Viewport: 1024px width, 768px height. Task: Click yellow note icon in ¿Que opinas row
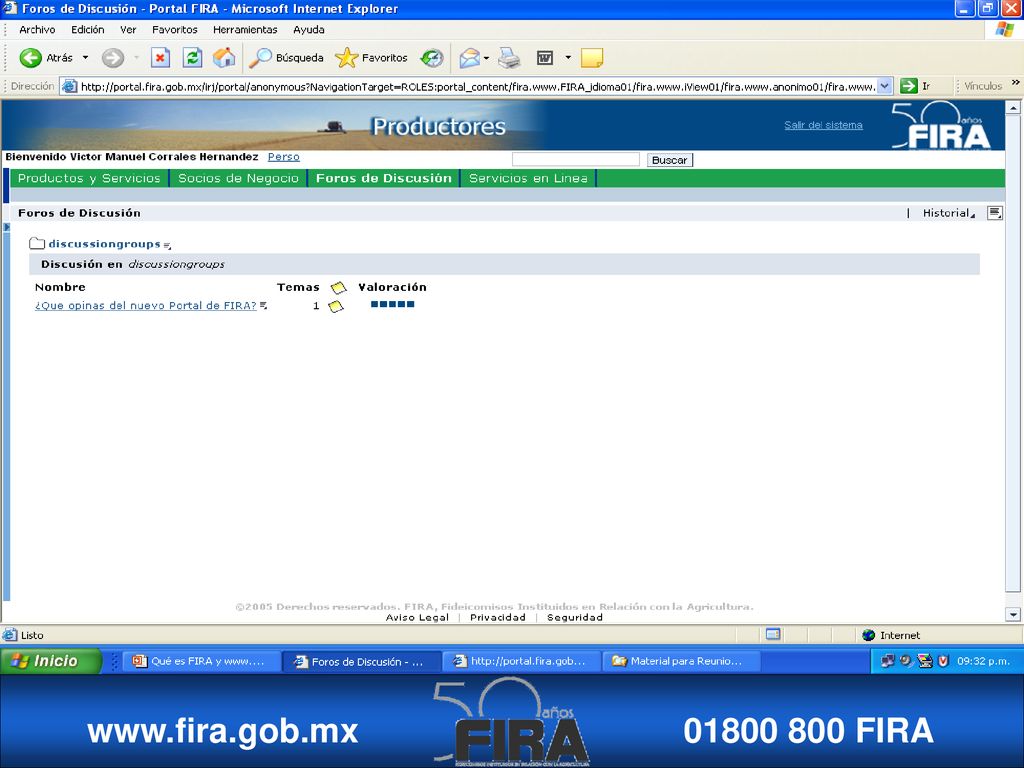[336, 306]
